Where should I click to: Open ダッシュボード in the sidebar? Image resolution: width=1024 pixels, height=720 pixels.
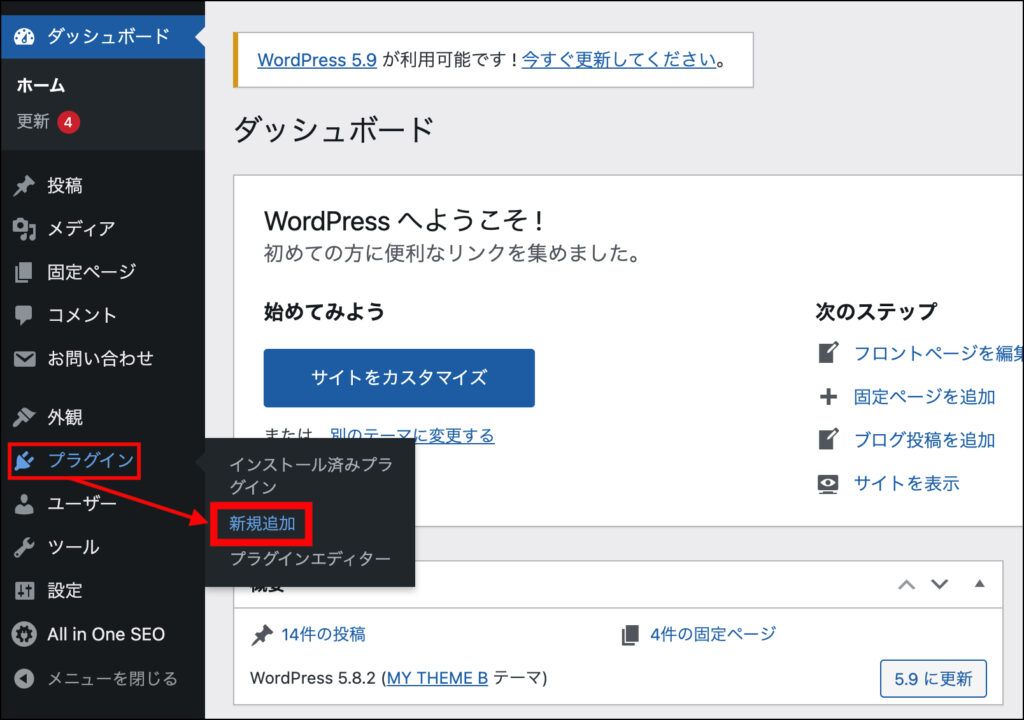(103, 37)
